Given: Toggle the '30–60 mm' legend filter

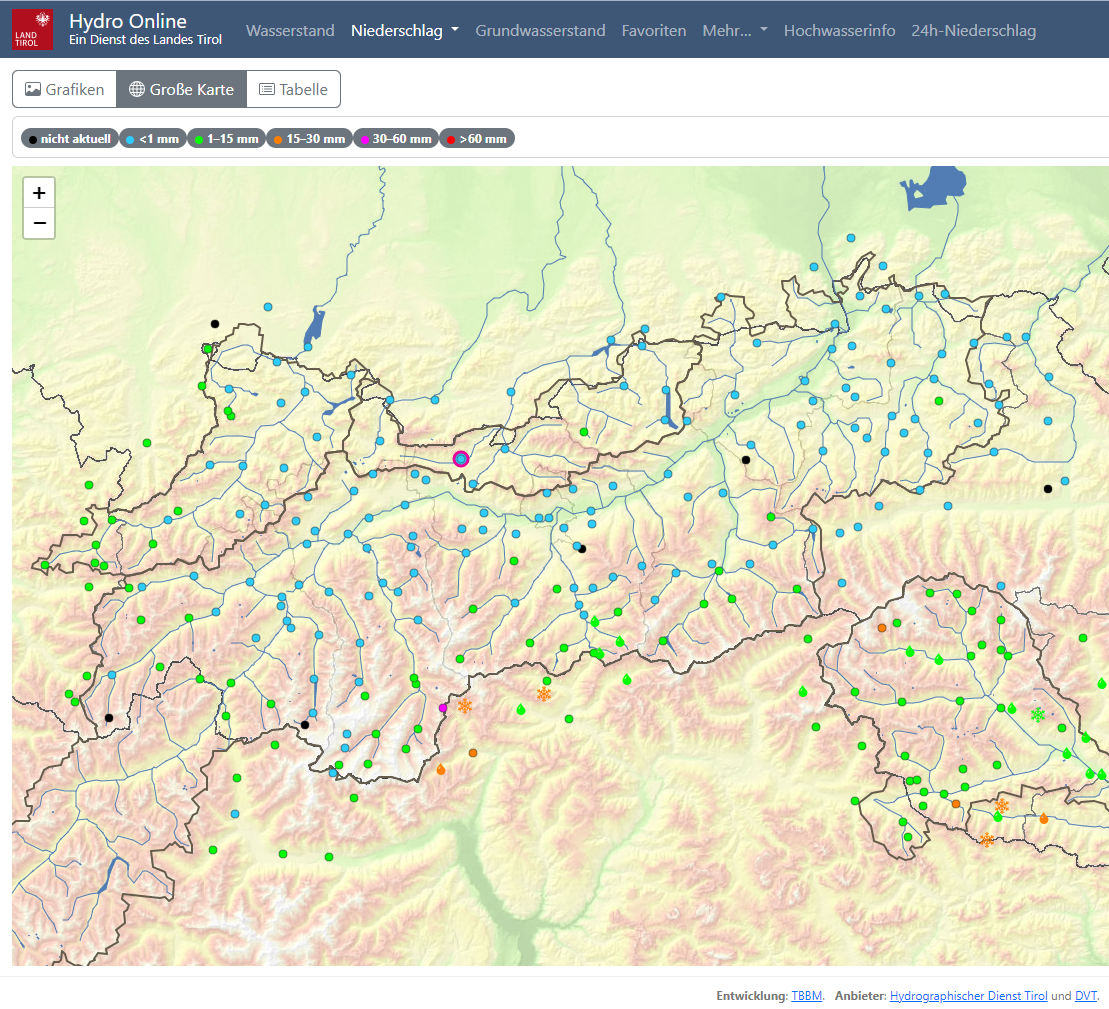Looking at the screenshot, I should coord(396,139).
